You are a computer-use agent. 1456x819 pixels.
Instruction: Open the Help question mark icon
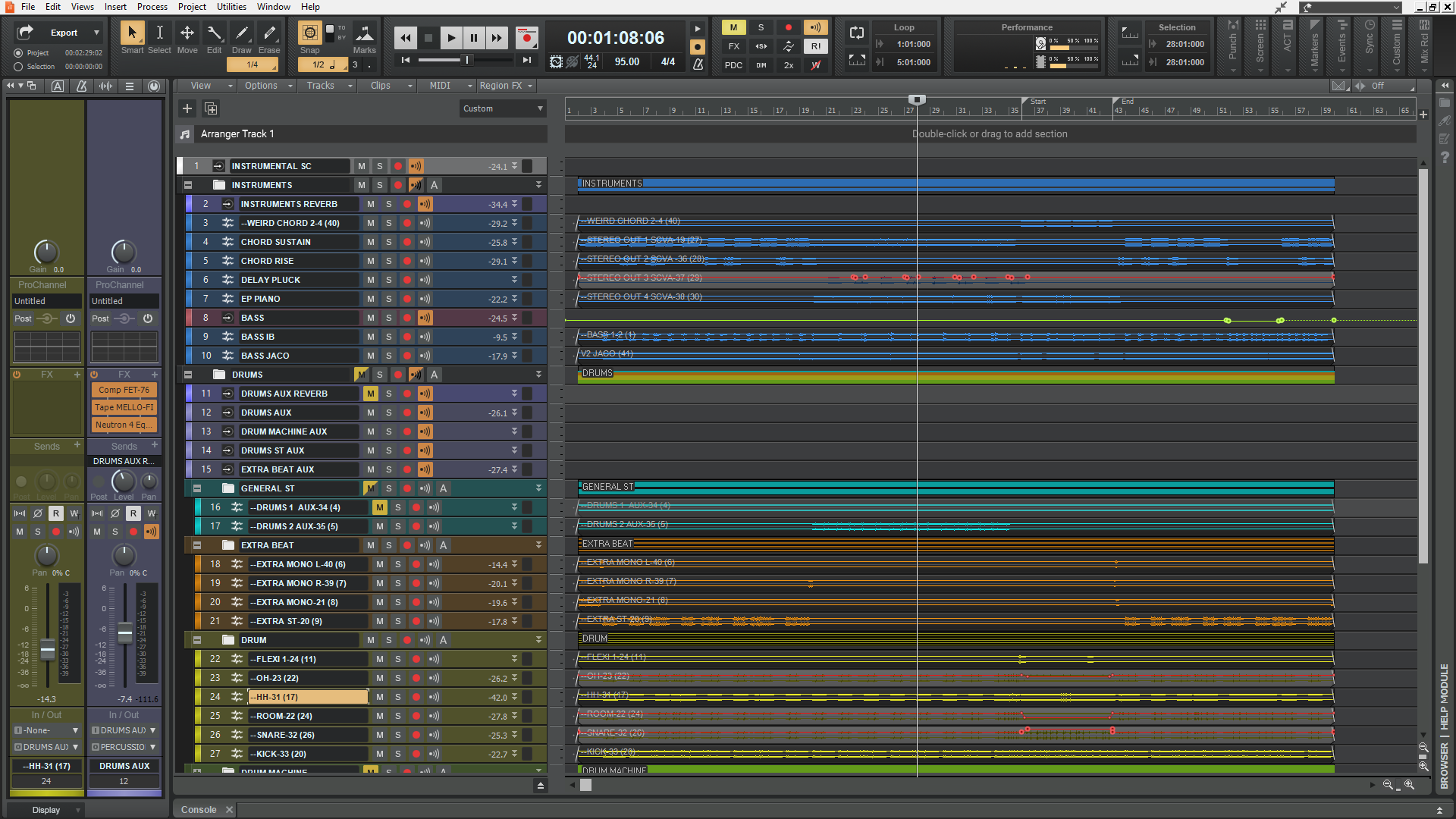click(1445, 158)
